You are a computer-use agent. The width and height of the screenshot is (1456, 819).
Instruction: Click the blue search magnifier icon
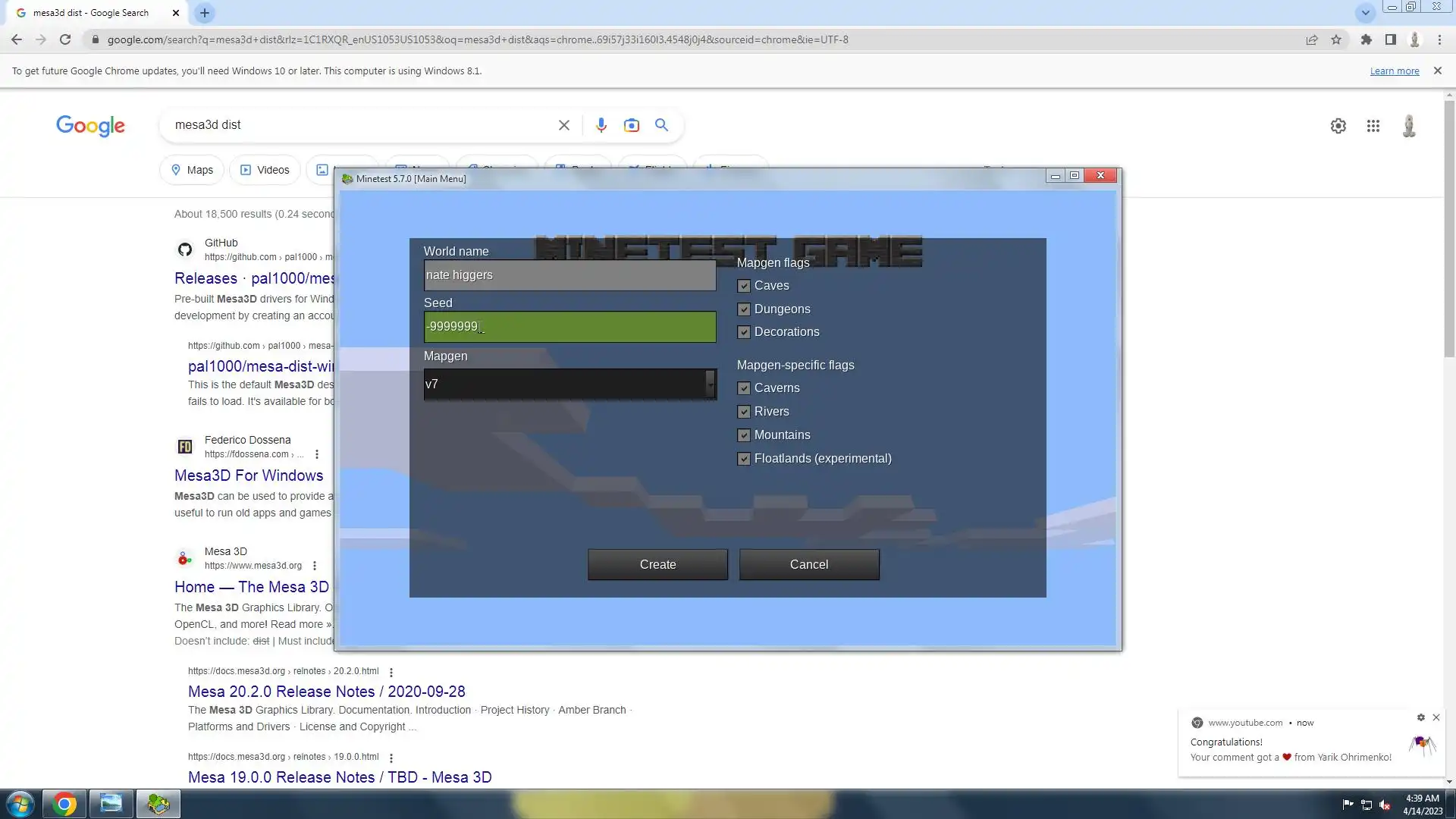coord(661,125)
